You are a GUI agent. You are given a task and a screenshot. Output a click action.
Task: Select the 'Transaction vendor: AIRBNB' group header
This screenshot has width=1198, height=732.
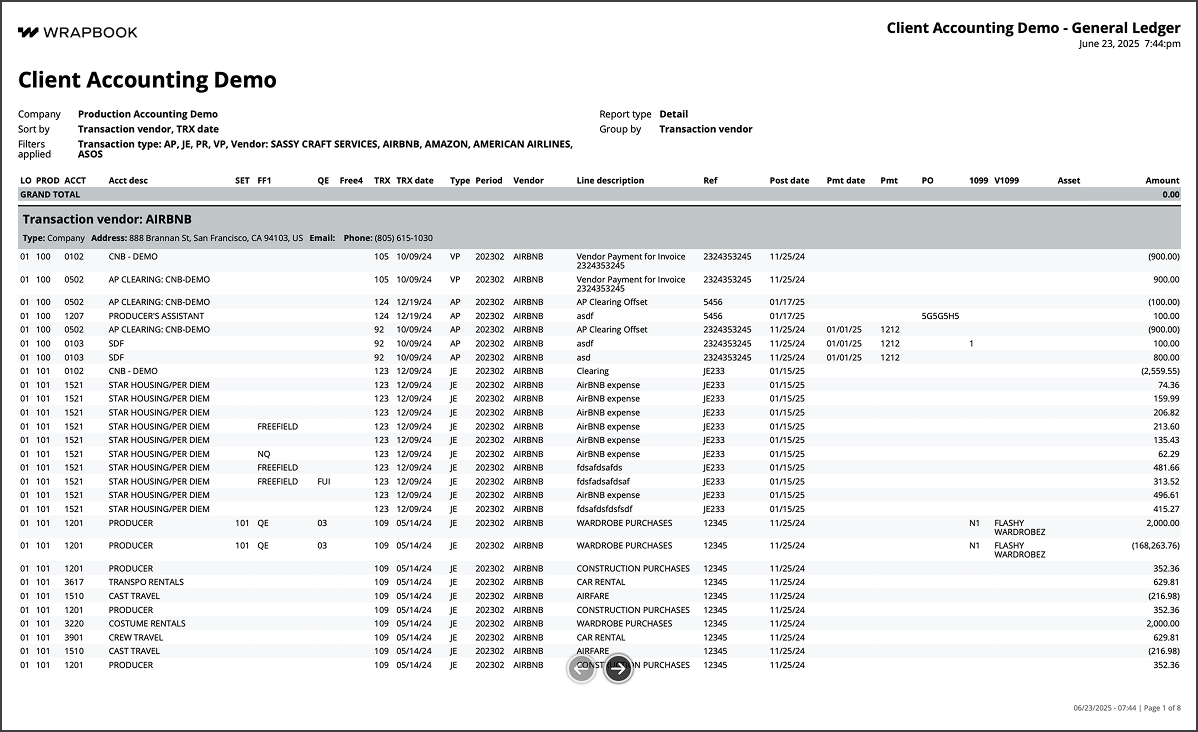click(107, 219)
